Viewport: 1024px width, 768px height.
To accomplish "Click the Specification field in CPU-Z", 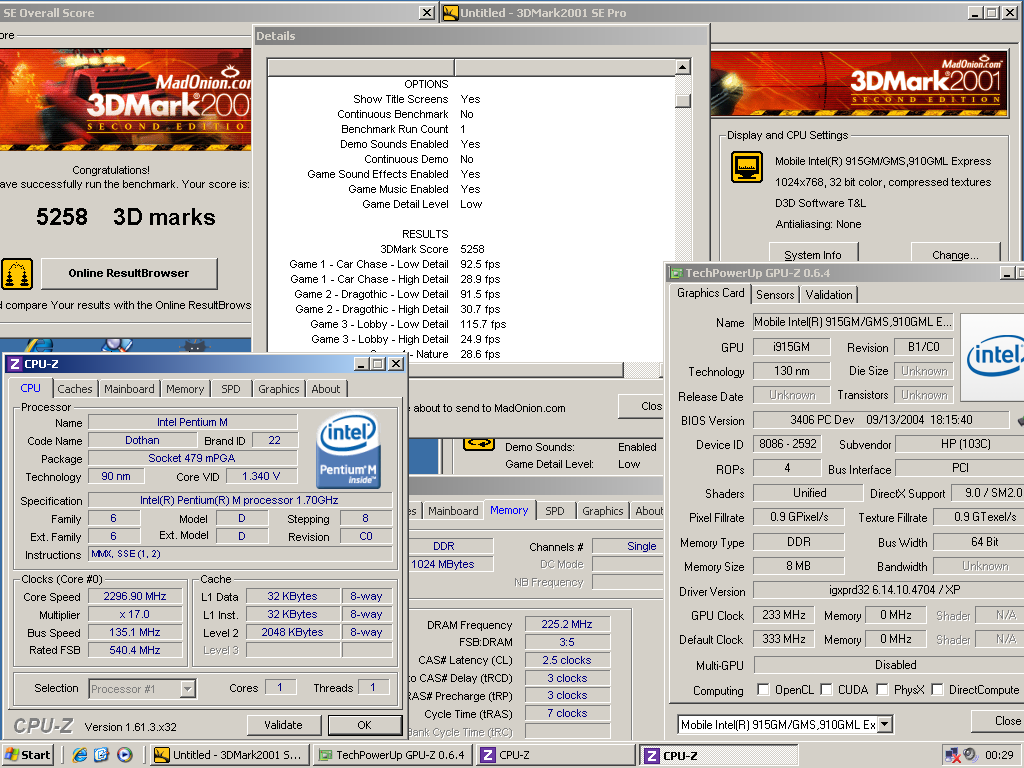I will (240, 500).
